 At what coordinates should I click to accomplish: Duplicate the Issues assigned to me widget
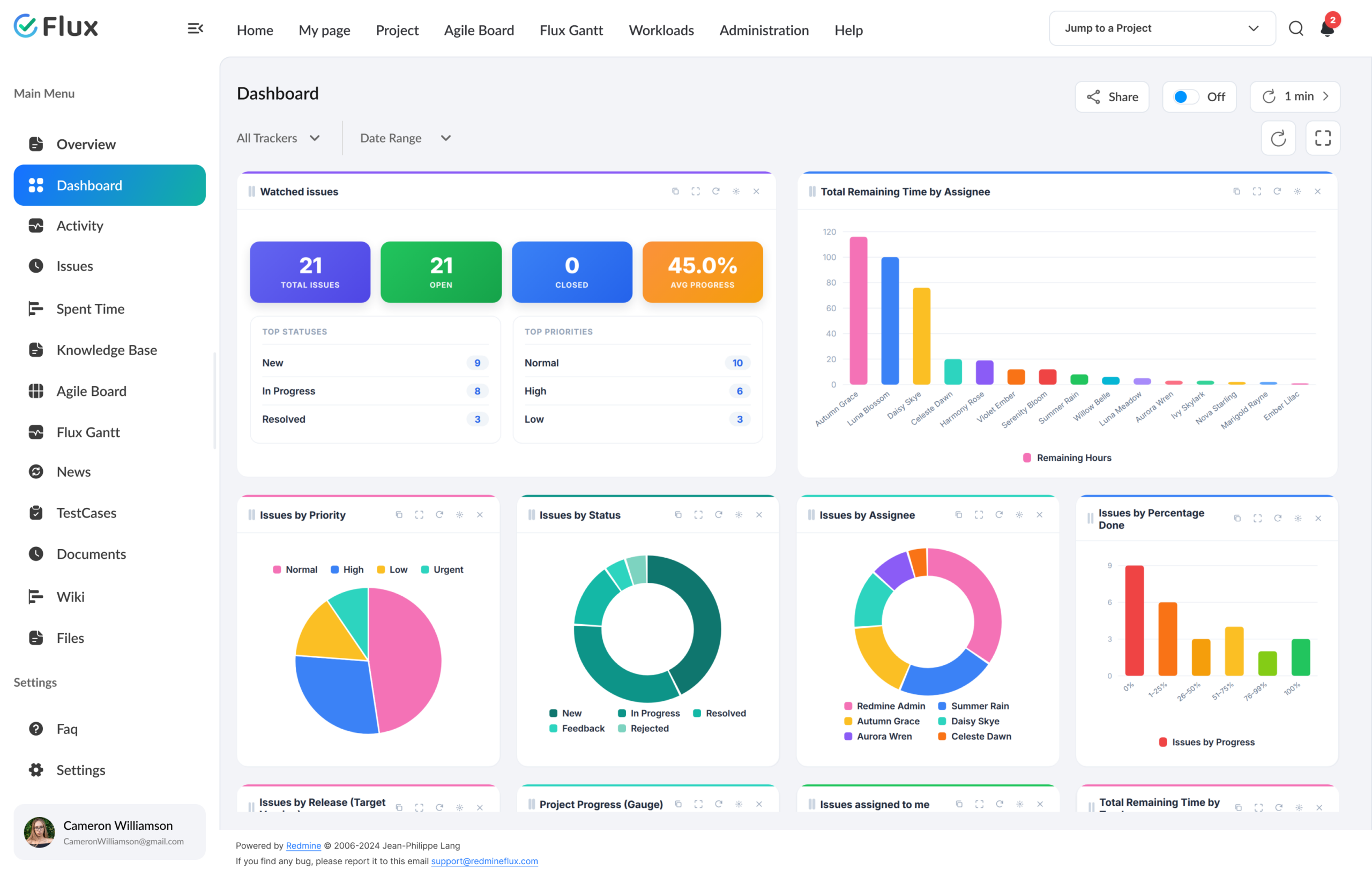click(959, 804)
